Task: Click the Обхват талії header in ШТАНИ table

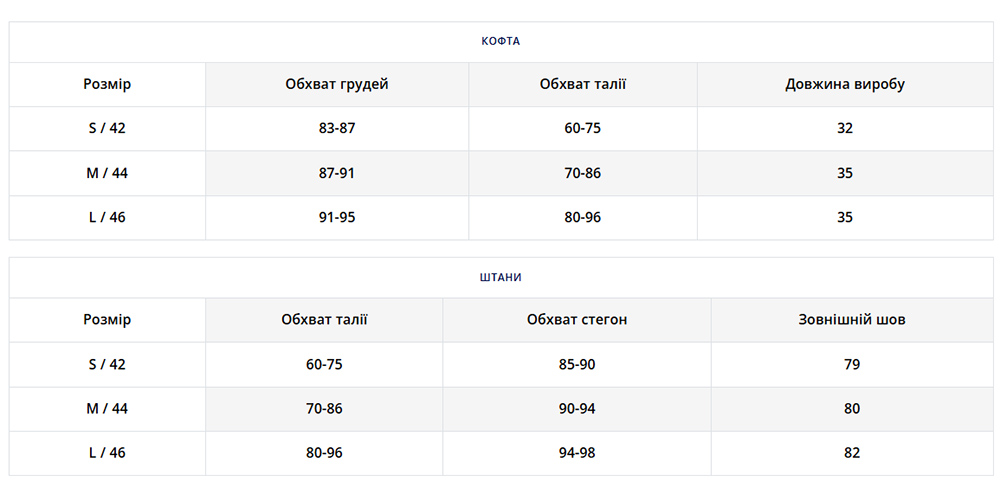Action: pos(324,320)
